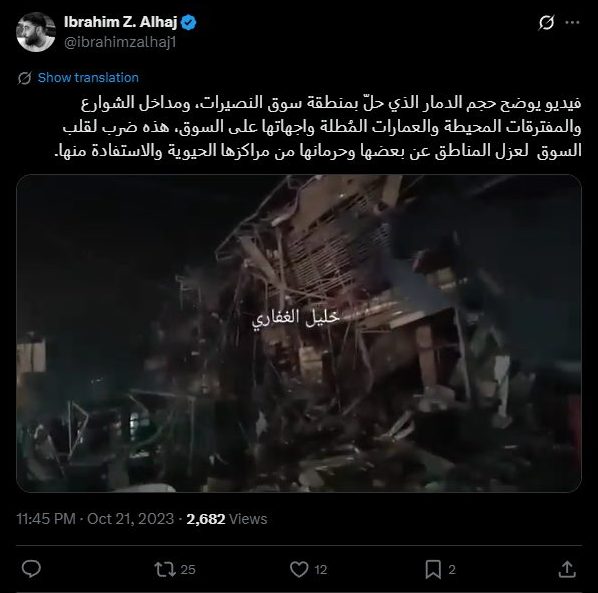The height and width of the screenshot is (593, 598).
Task: Click the repost arrows icon
Action: 165,569
